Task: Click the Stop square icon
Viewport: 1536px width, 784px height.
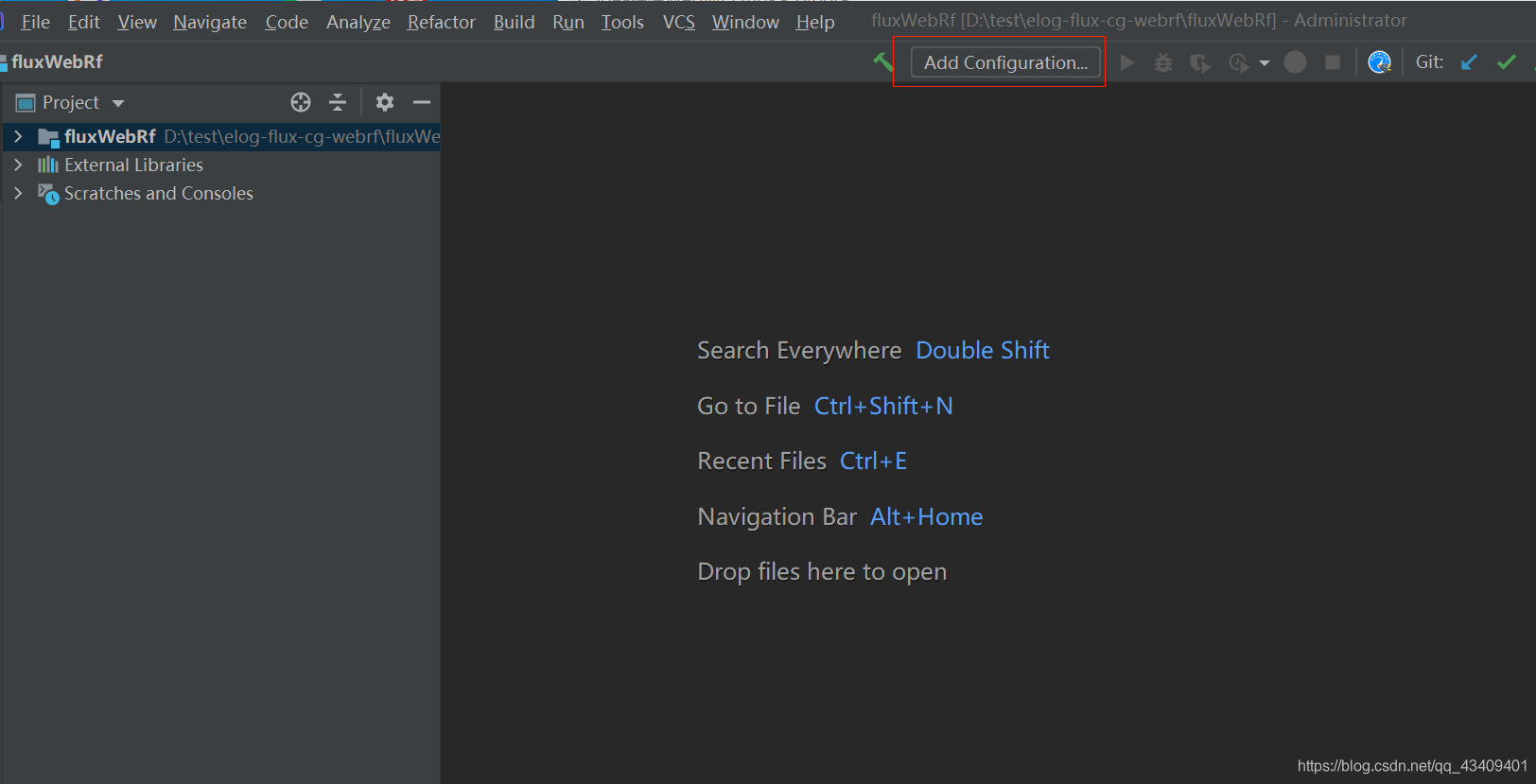Action: coord(1333,62)
